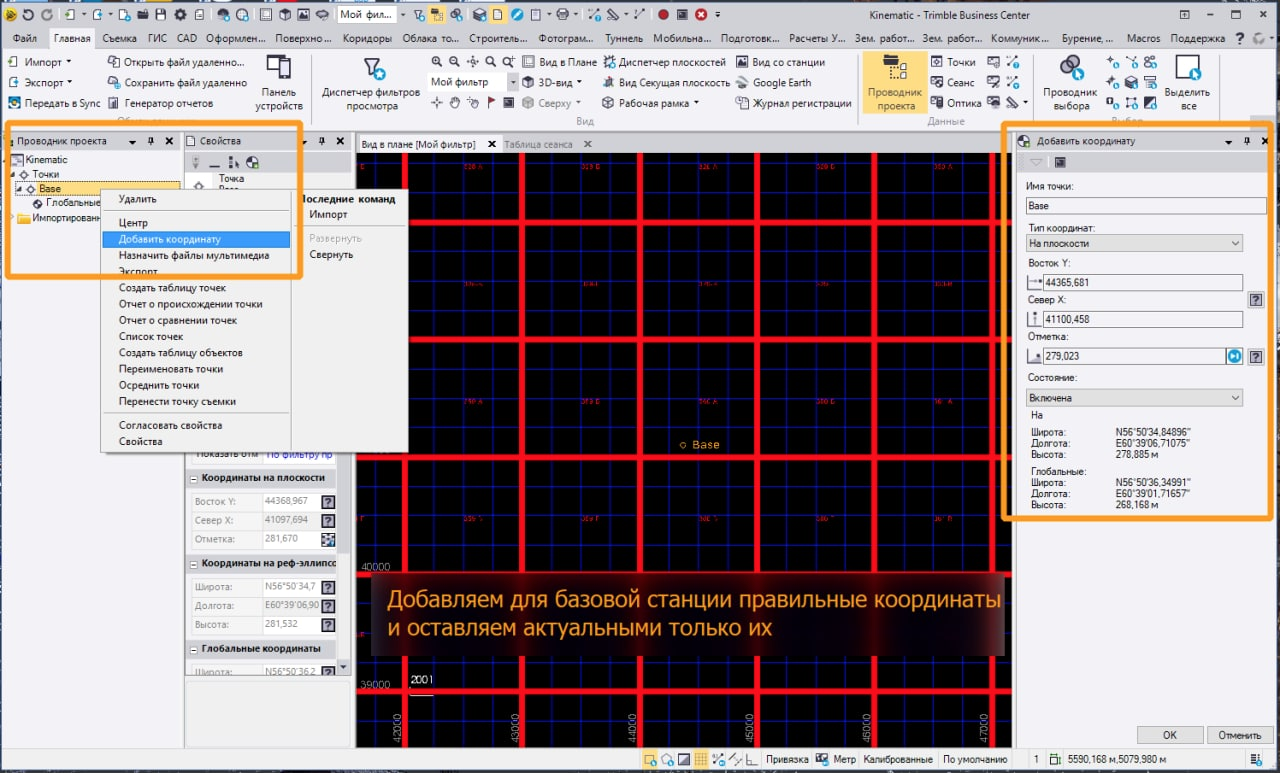Screen dimensions: 1280x773
Task: Click the Имя точки field containing Base
Action: tap(1146, 206)
